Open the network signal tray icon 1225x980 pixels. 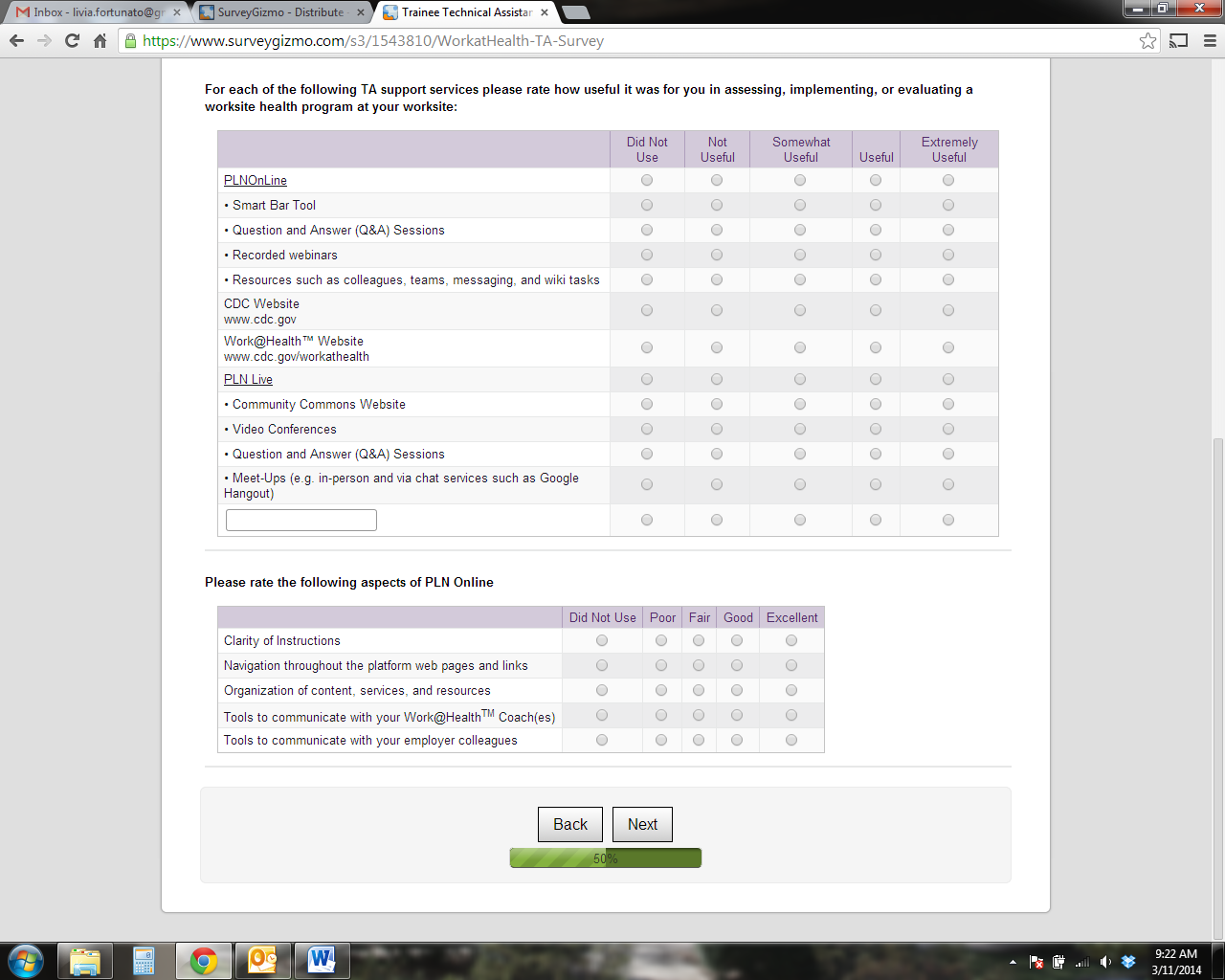pos(1082,962)
